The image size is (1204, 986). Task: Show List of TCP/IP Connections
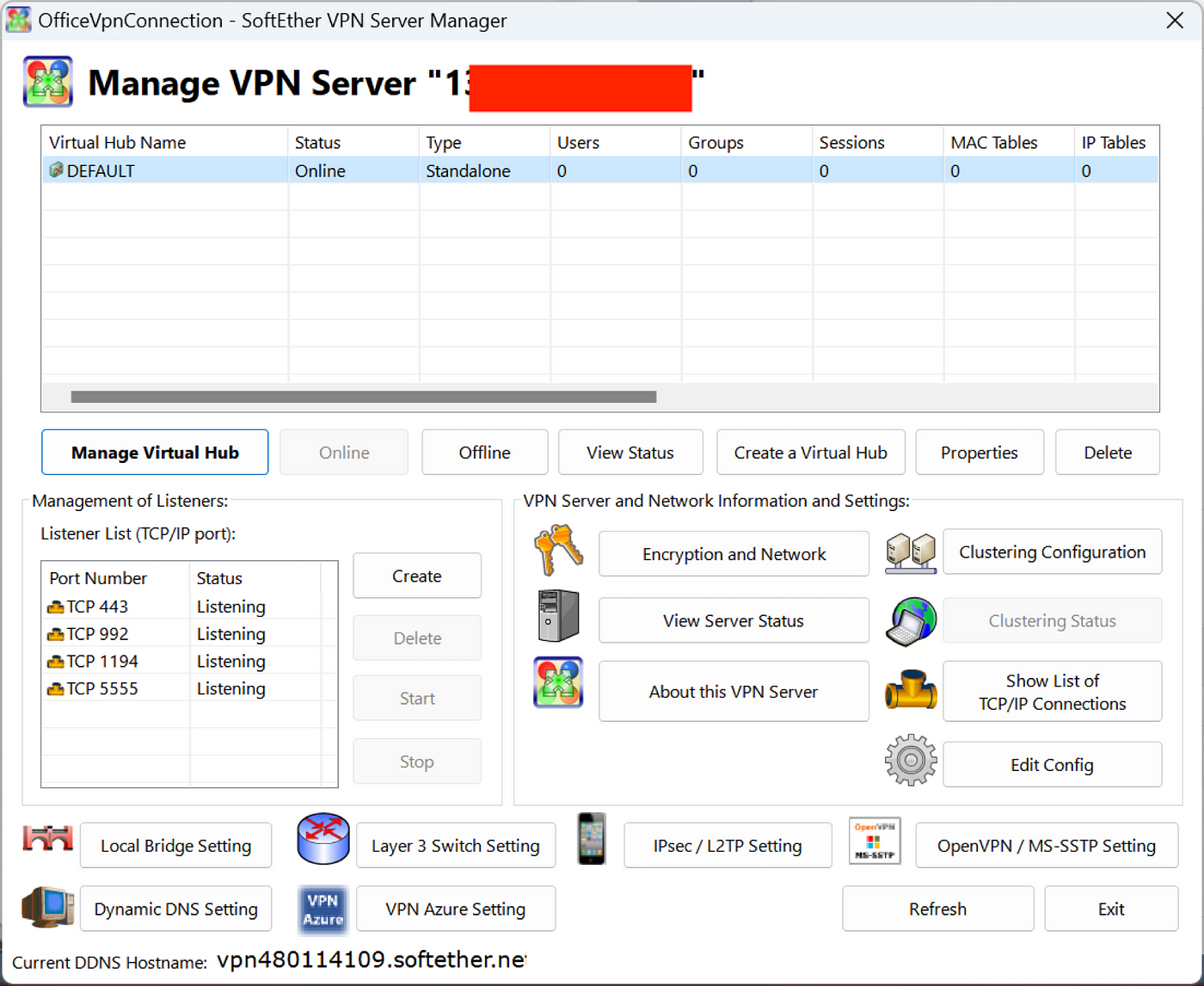tap(1053, 691)
